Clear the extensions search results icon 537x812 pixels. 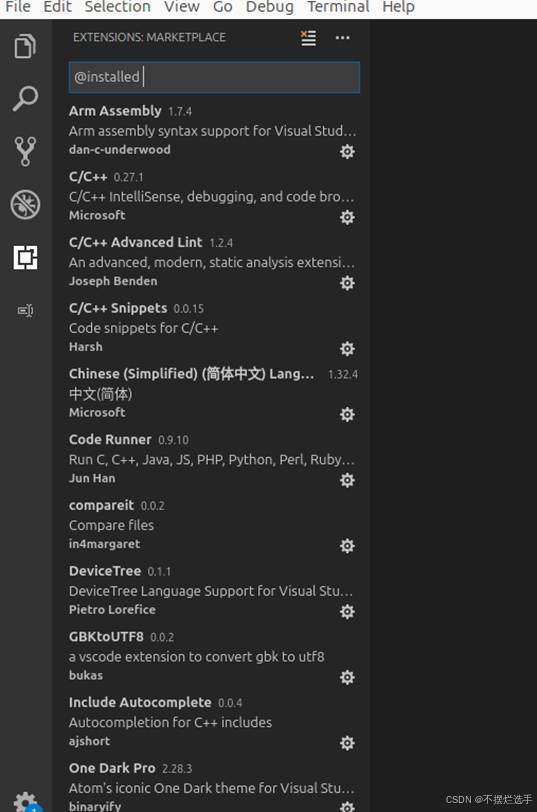308,38
